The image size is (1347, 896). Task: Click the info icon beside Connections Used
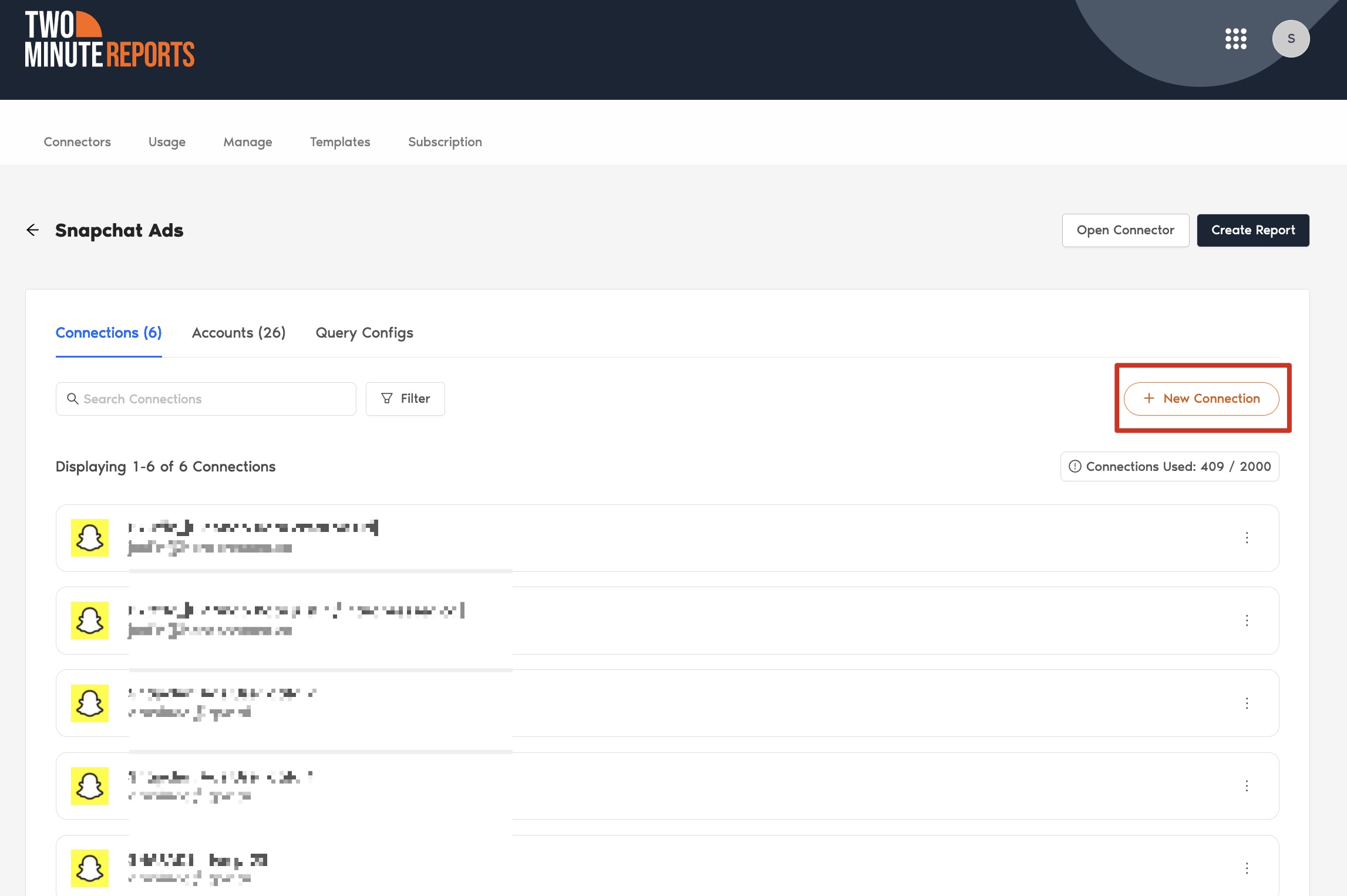click(x=1075, y=466)
